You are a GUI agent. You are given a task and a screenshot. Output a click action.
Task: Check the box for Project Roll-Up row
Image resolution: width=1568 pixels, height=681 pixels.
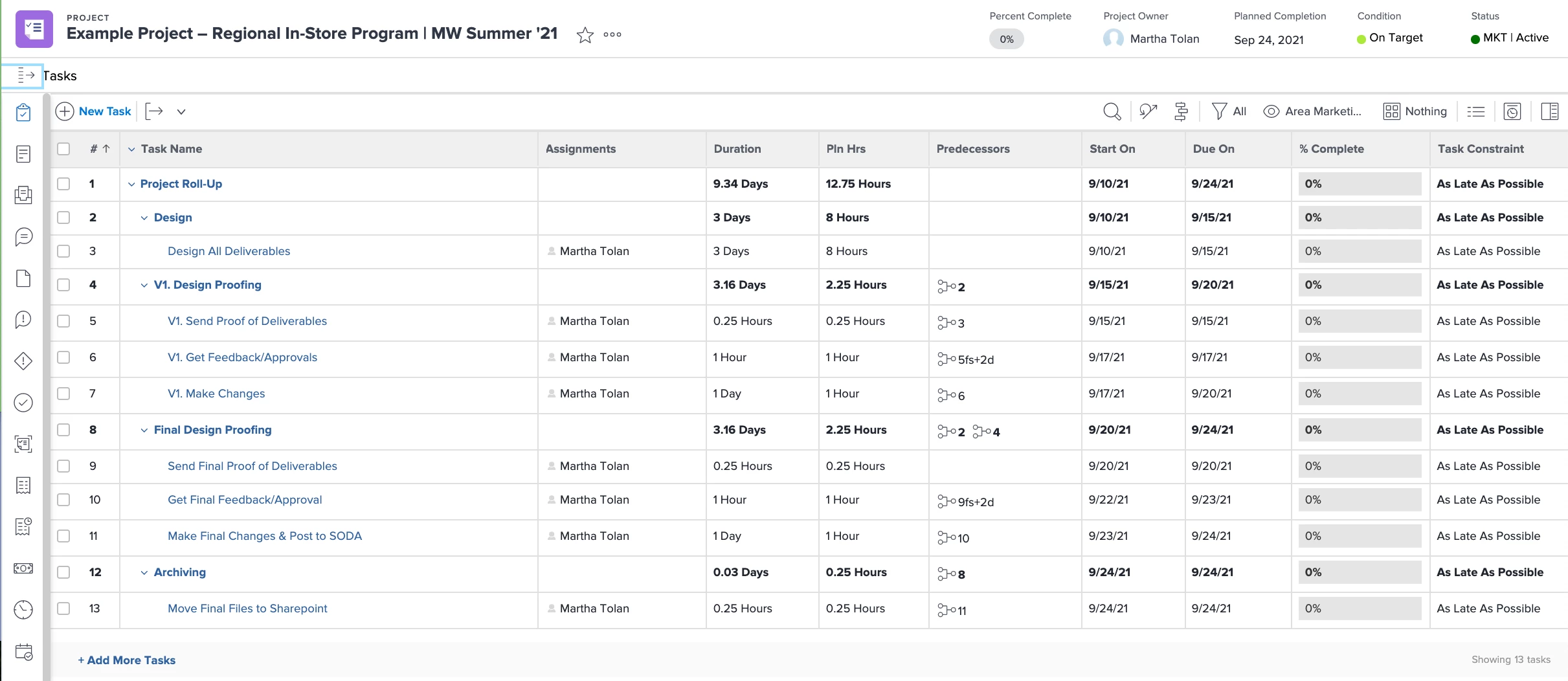[x=63, y=184]
